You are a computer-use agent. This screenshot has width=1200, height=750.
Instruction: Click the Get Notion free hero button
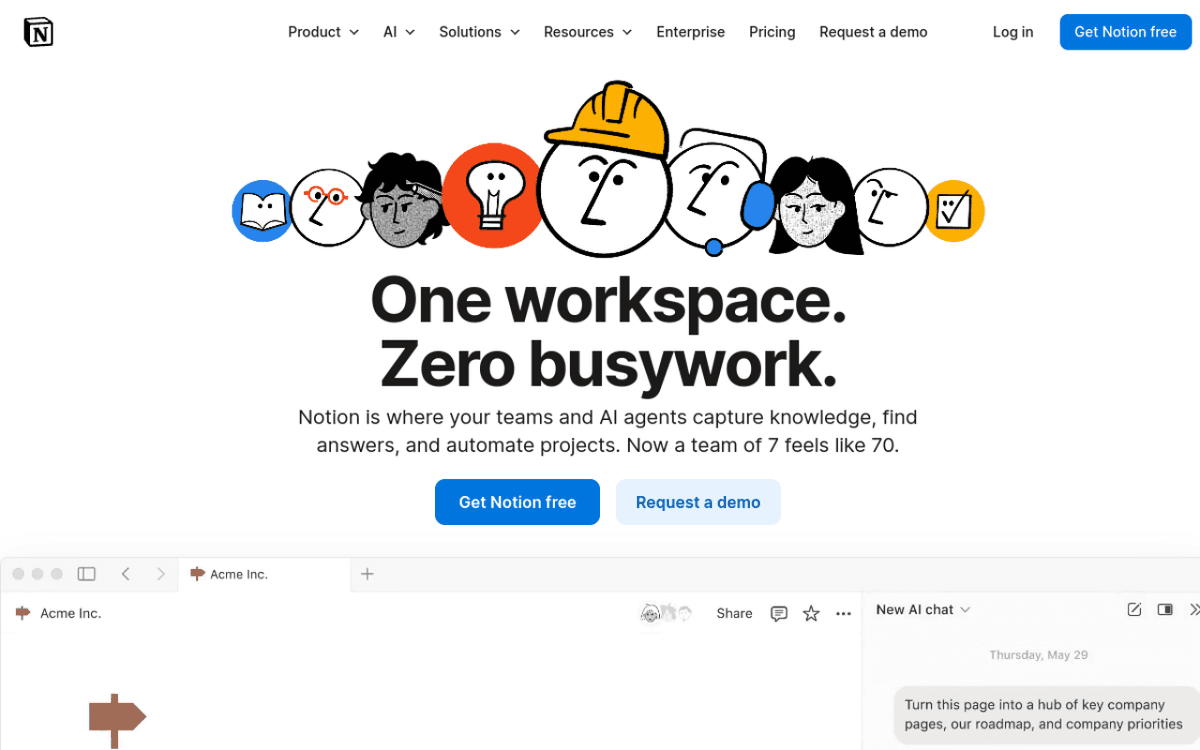click(517, 502)
